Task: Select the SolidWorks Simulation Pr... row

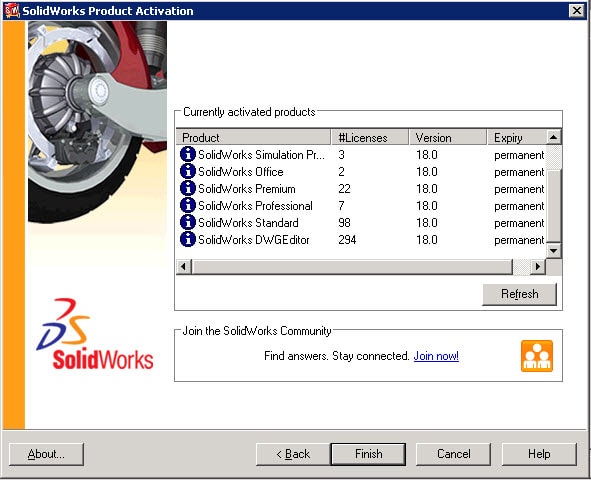Action: pyautogui.click(x=361, y=154)
